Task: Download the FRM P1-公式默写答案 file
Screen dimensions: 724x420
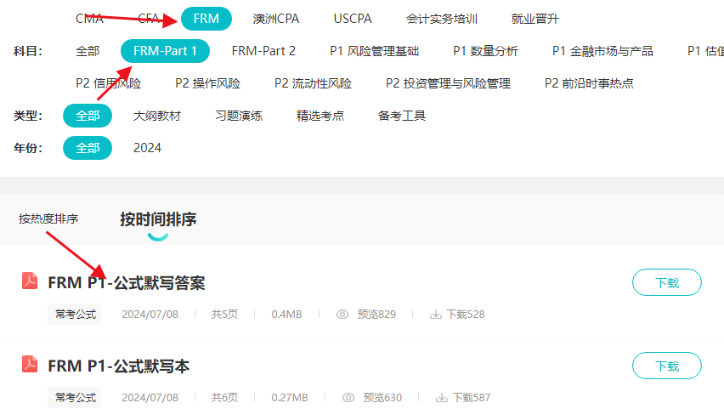Action: [666, 283]
